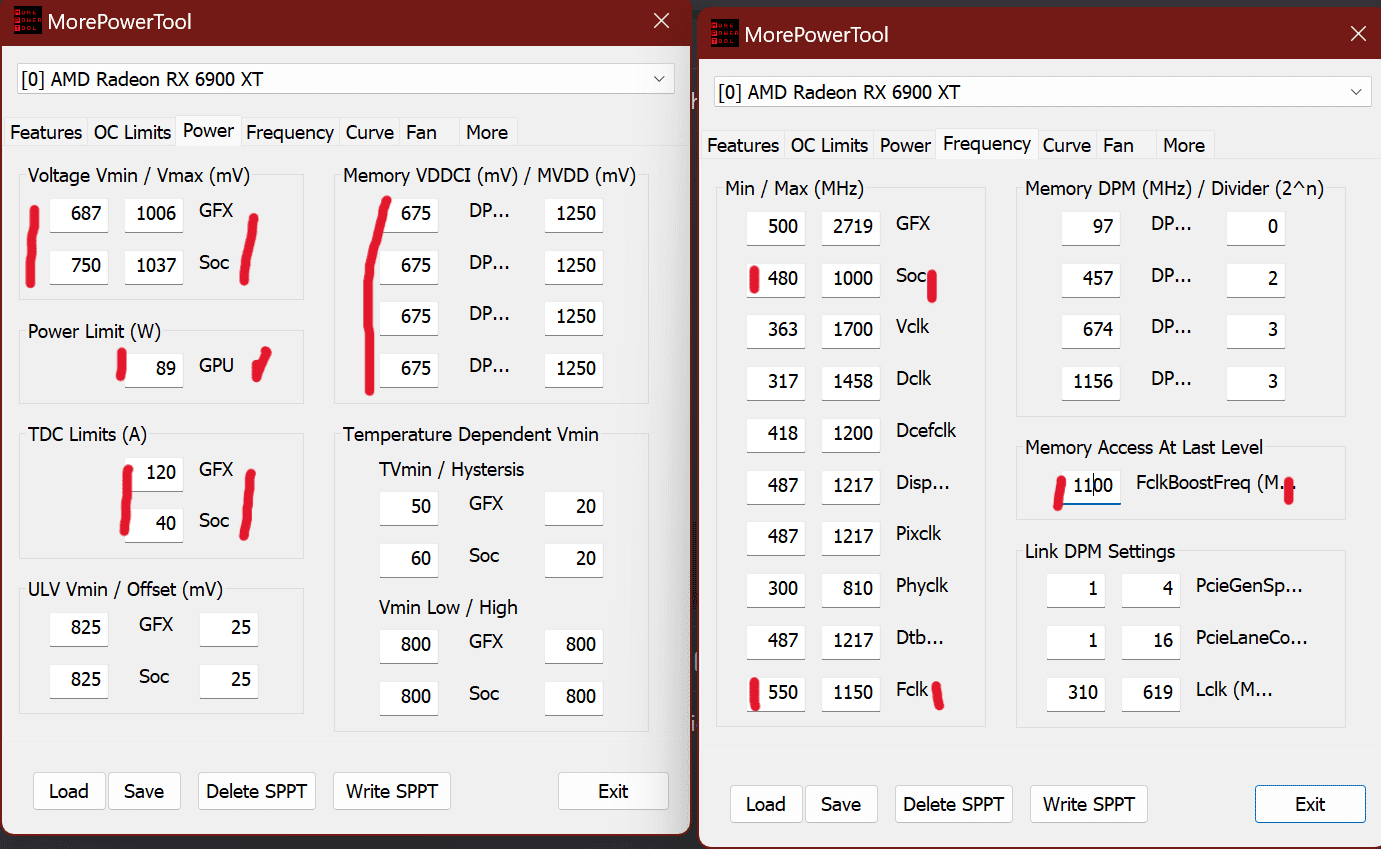Click MorePowerTool logo icon in left window
This screenshot has width=1381, height=849.
pos(27,21)
